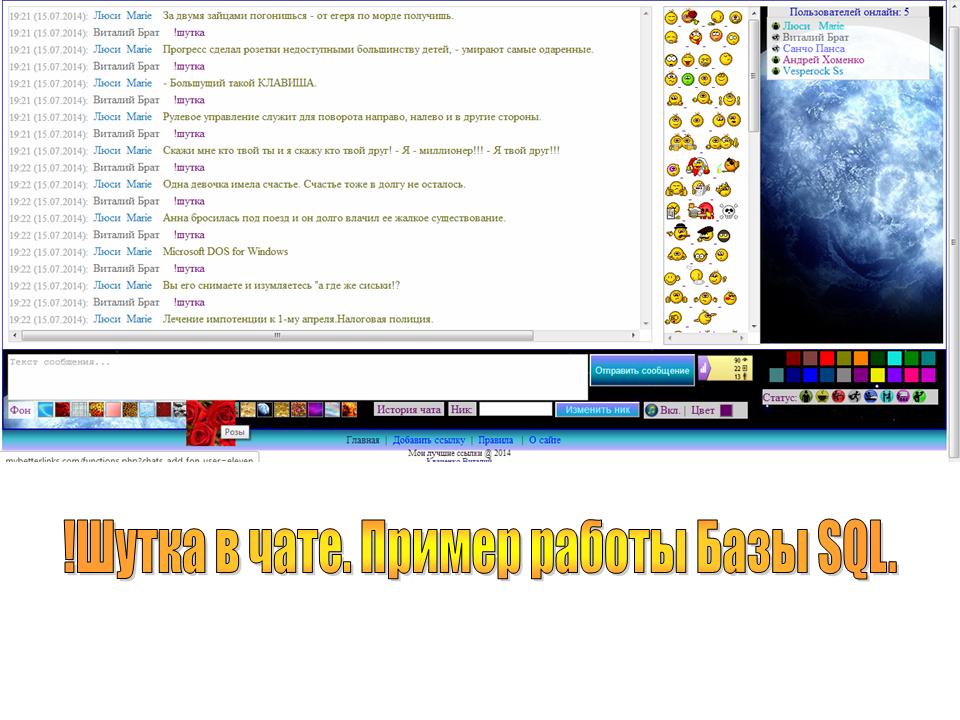
Task: Focus the Текст сообщения message field
Action: pyautogui.click(x=297, y=376)
